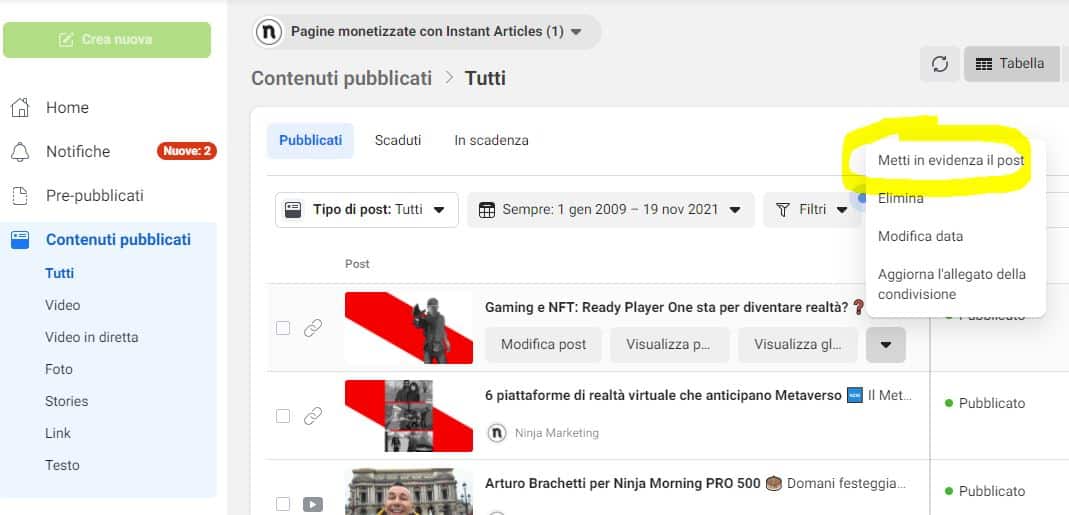Click the Pre-pubblicati document icon
This screenshot has width=1069, height=515.
coord(20,196)
